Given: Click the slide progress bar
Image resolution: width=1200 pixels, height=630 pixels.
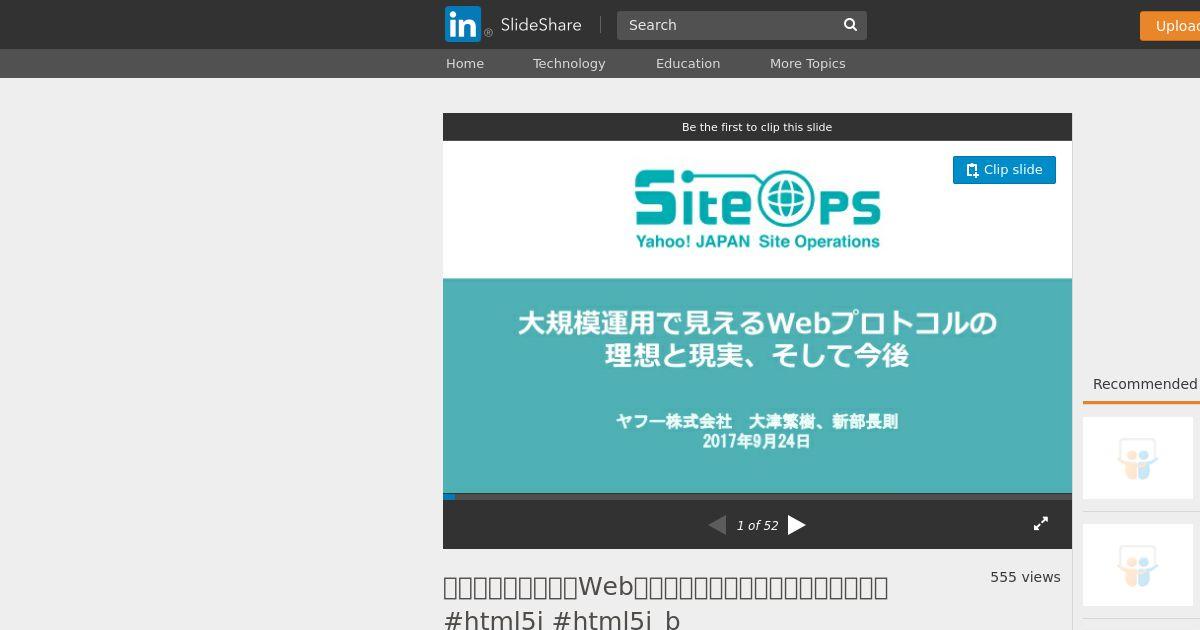Looking at the screenshot, I should tap(757, 496).
